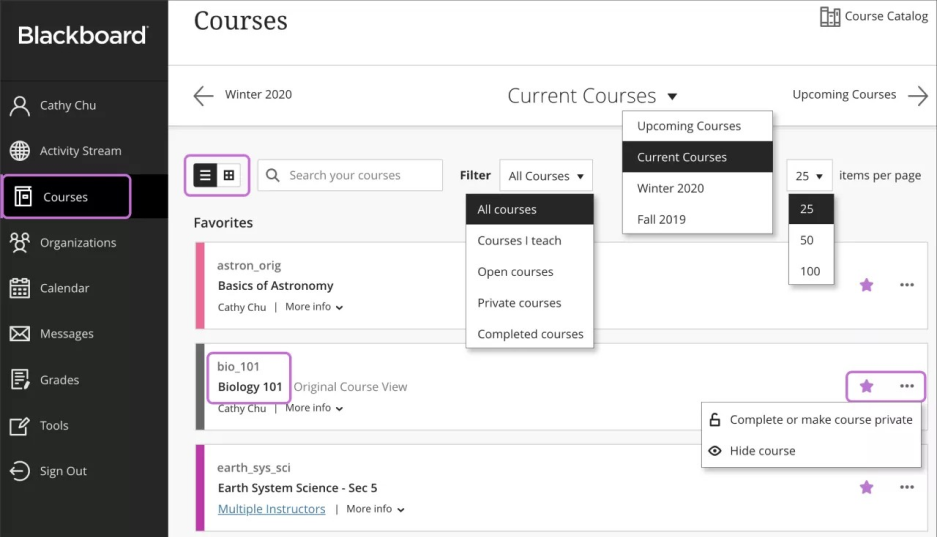Open Grades icon in sidebar
The width and height of the screenshot is (937, 537).
[20, 379]
